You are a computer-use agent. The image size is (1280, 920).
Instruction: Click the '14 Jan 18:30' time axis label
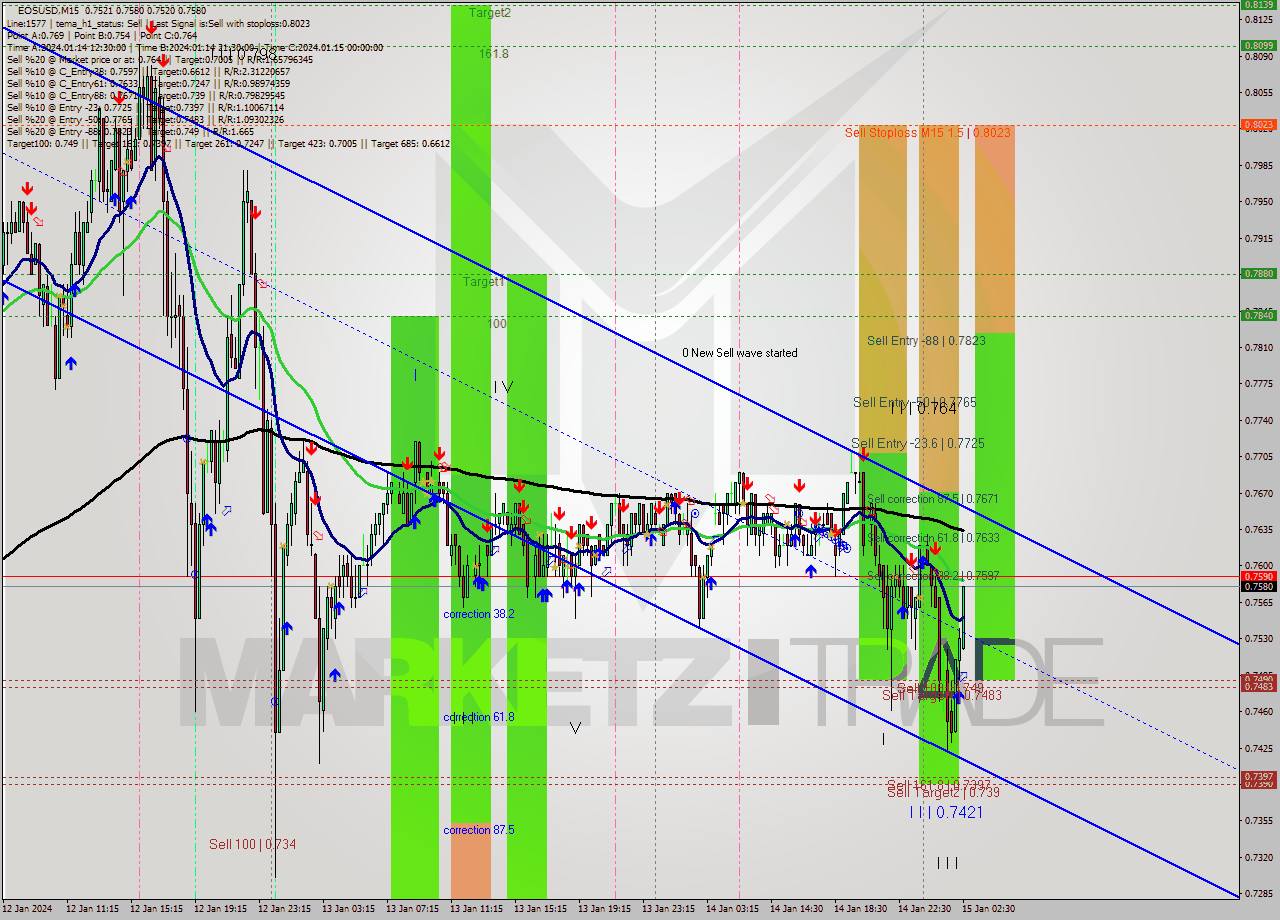[x=861, y=910]
